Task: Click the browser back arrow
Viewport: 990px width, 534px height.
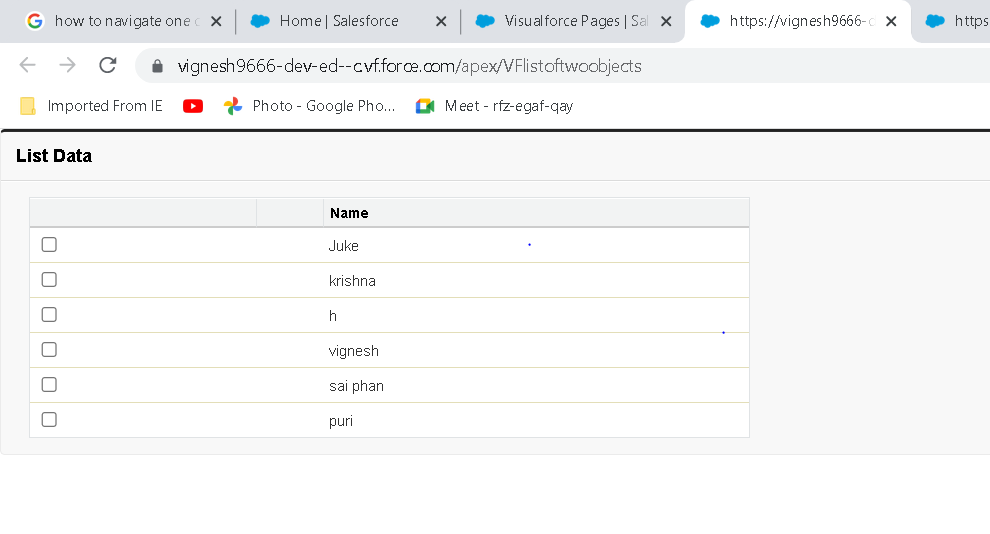Action: pos(27,66)
